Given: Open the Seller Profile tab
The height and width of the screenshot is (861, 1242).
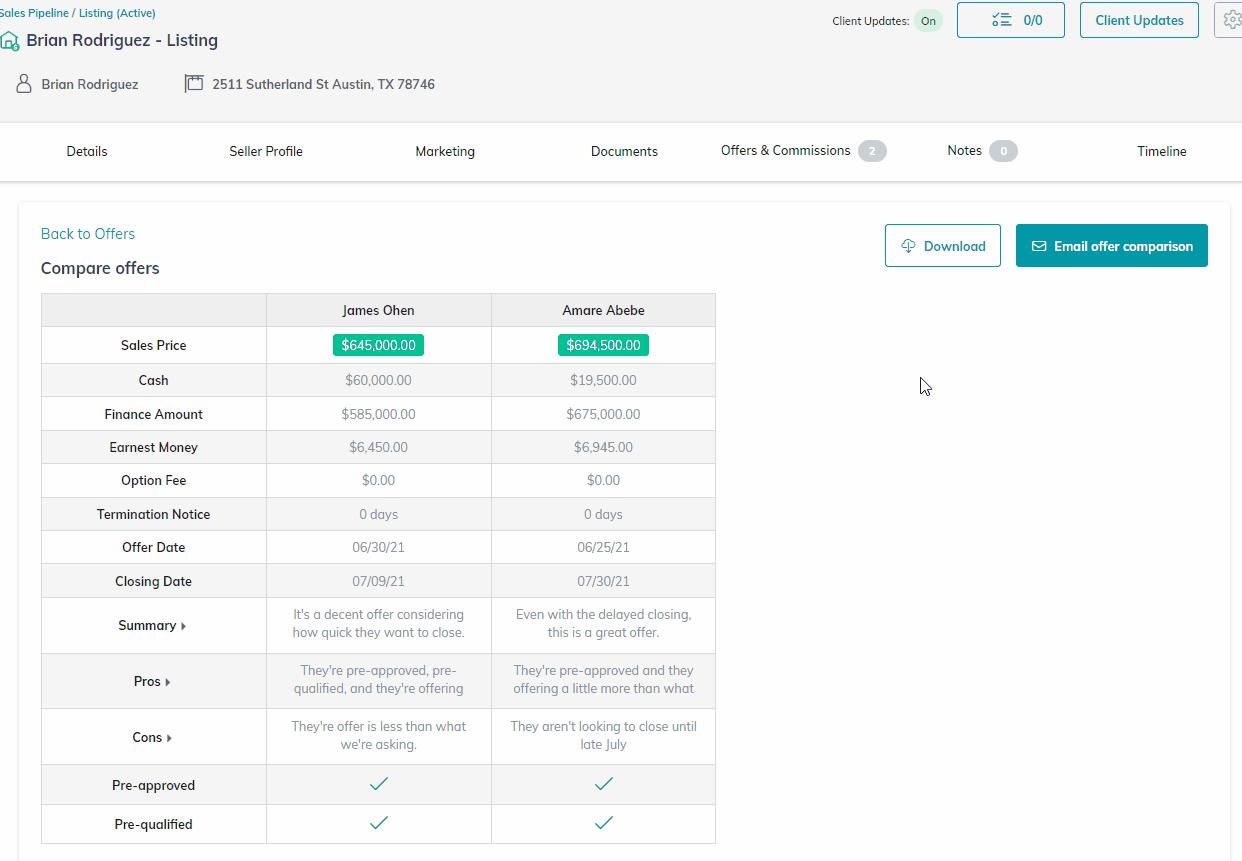Looking at the screenshot, I should (x=266, y=152).
